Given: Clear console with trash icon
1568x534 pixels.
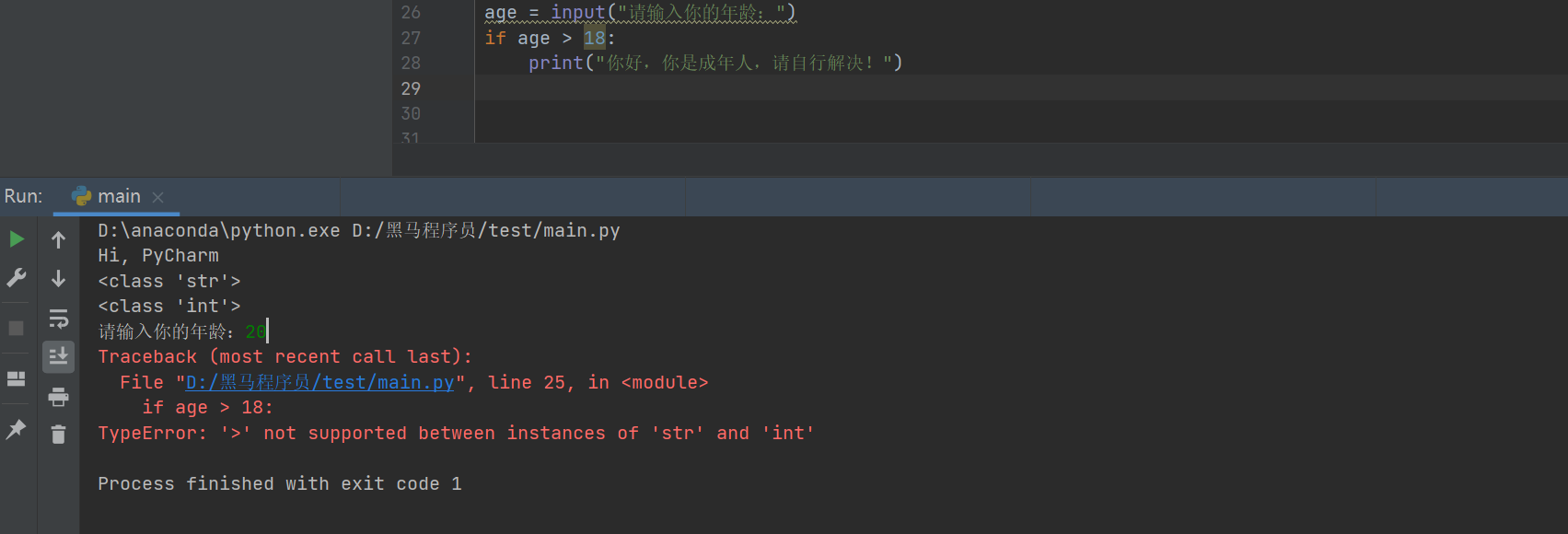Looking at the screenshot, I should pos(58,435).
